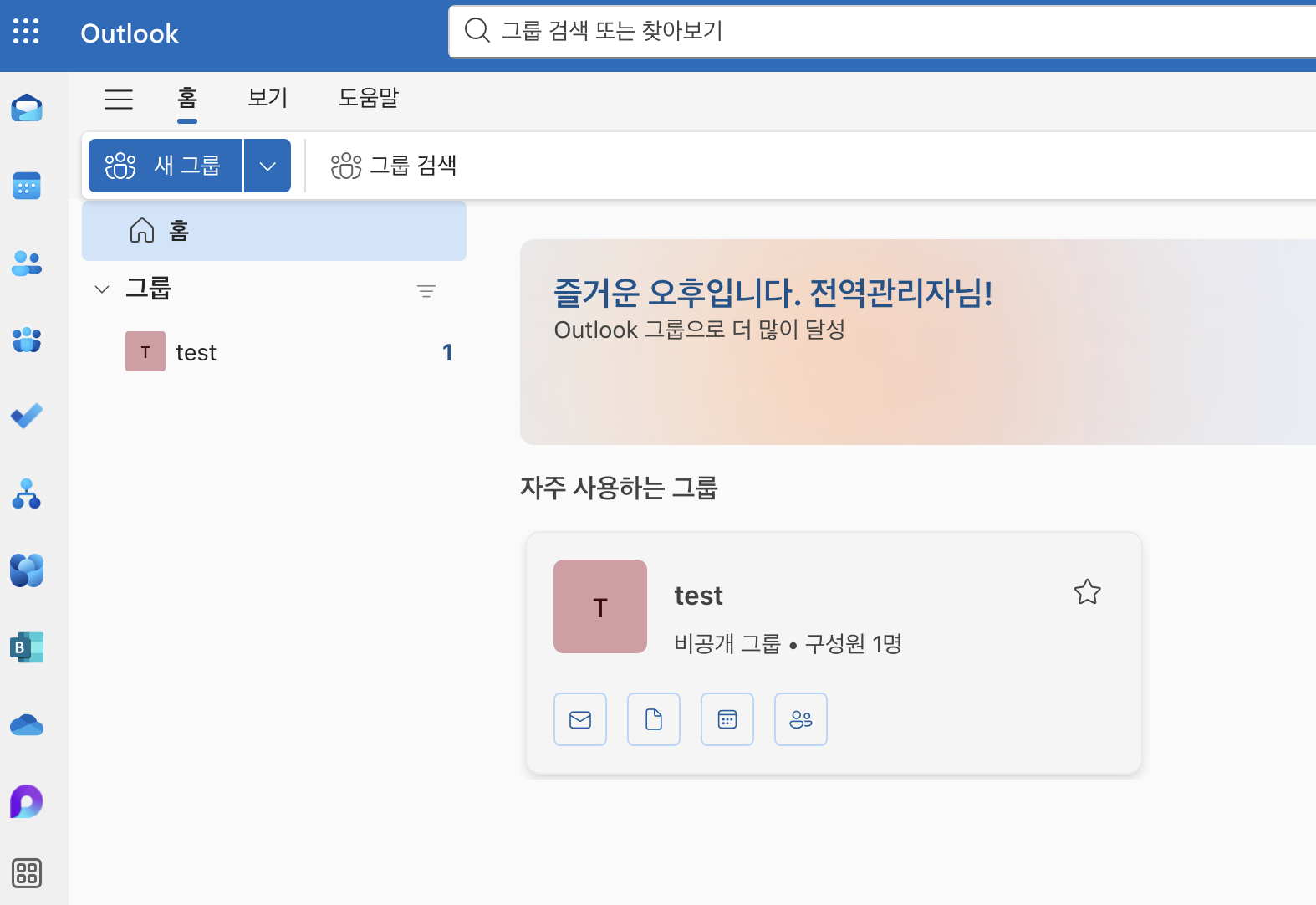Open Calendar from the left sidebar

(27, 186)
